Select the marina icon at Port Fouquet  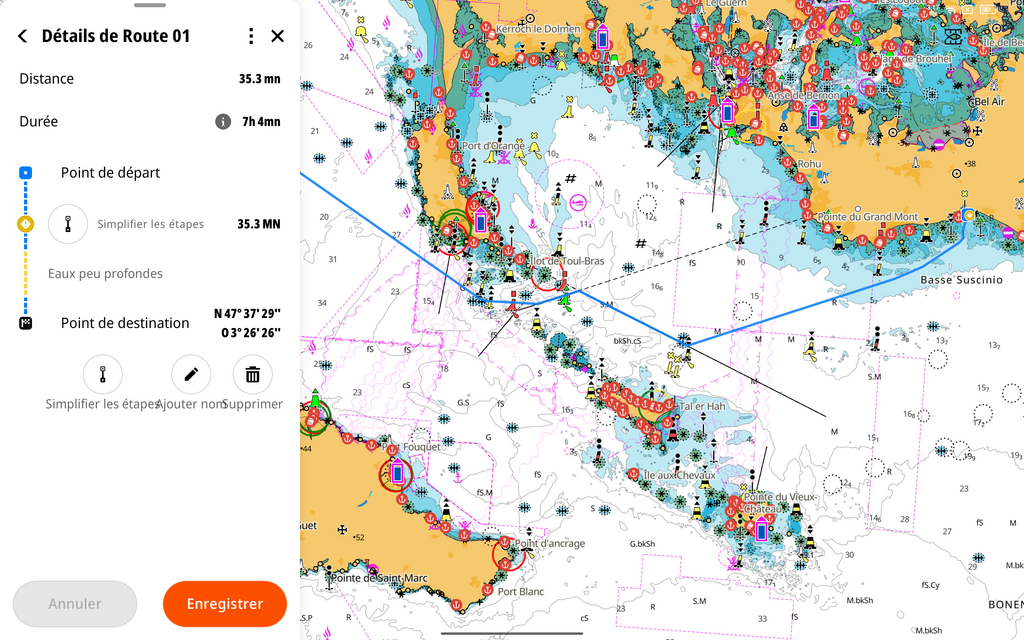pyautogui.click(x=397, y=472)
